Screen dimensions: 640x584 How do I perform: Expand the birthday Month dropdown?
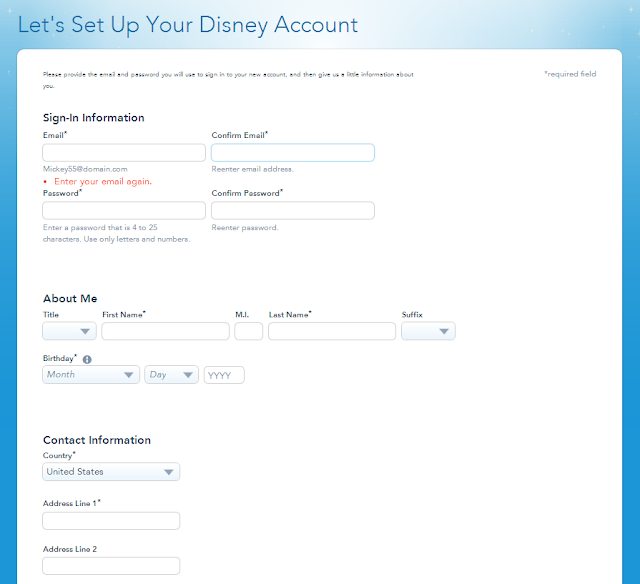coord(91,375)
